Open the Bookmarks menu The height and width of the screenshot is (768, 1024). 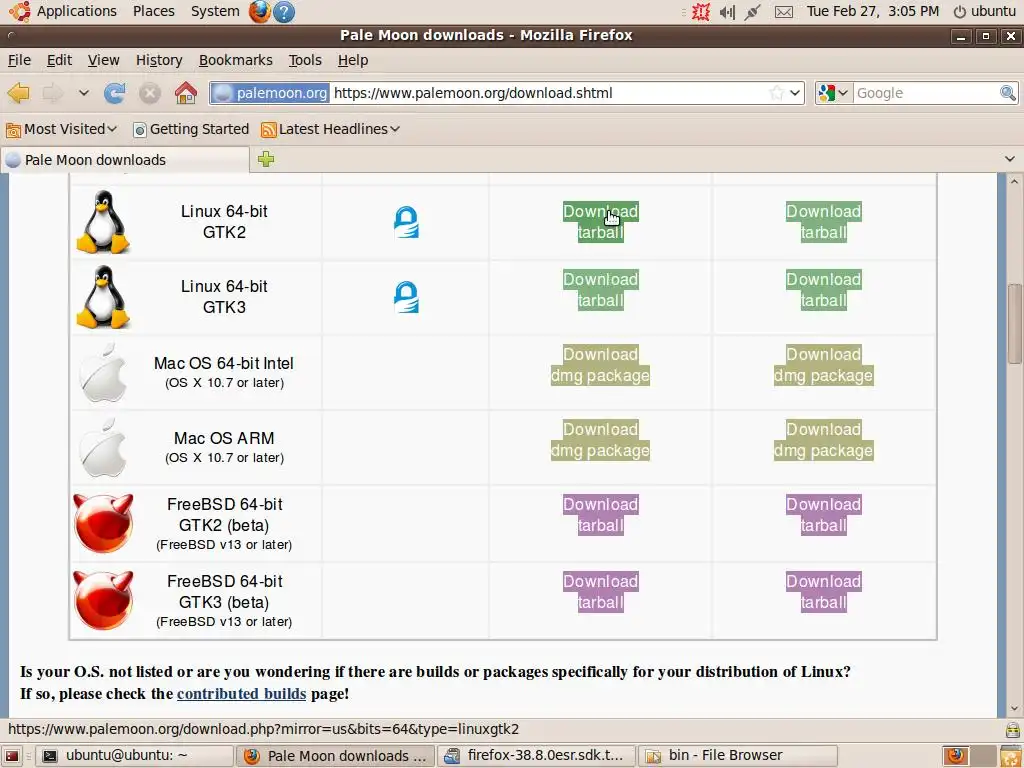pos(236,60)
